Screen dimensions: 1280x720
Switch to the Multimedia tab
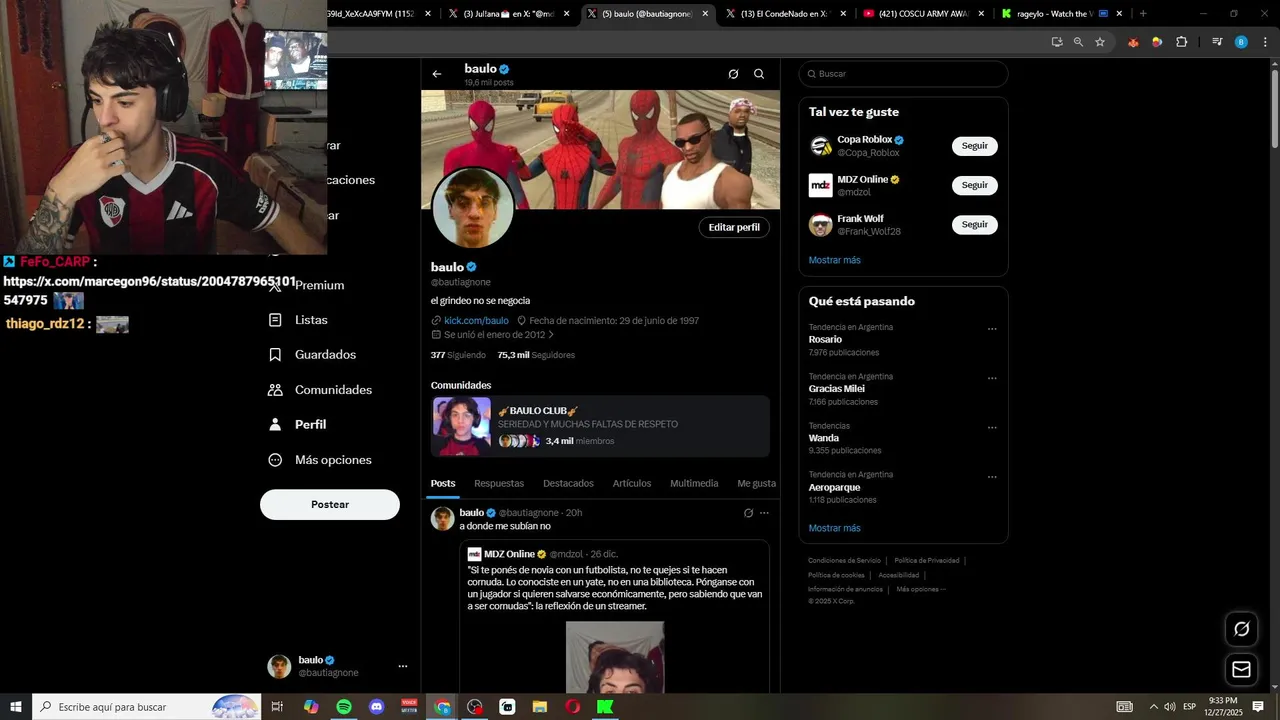(x=694, y=483)
